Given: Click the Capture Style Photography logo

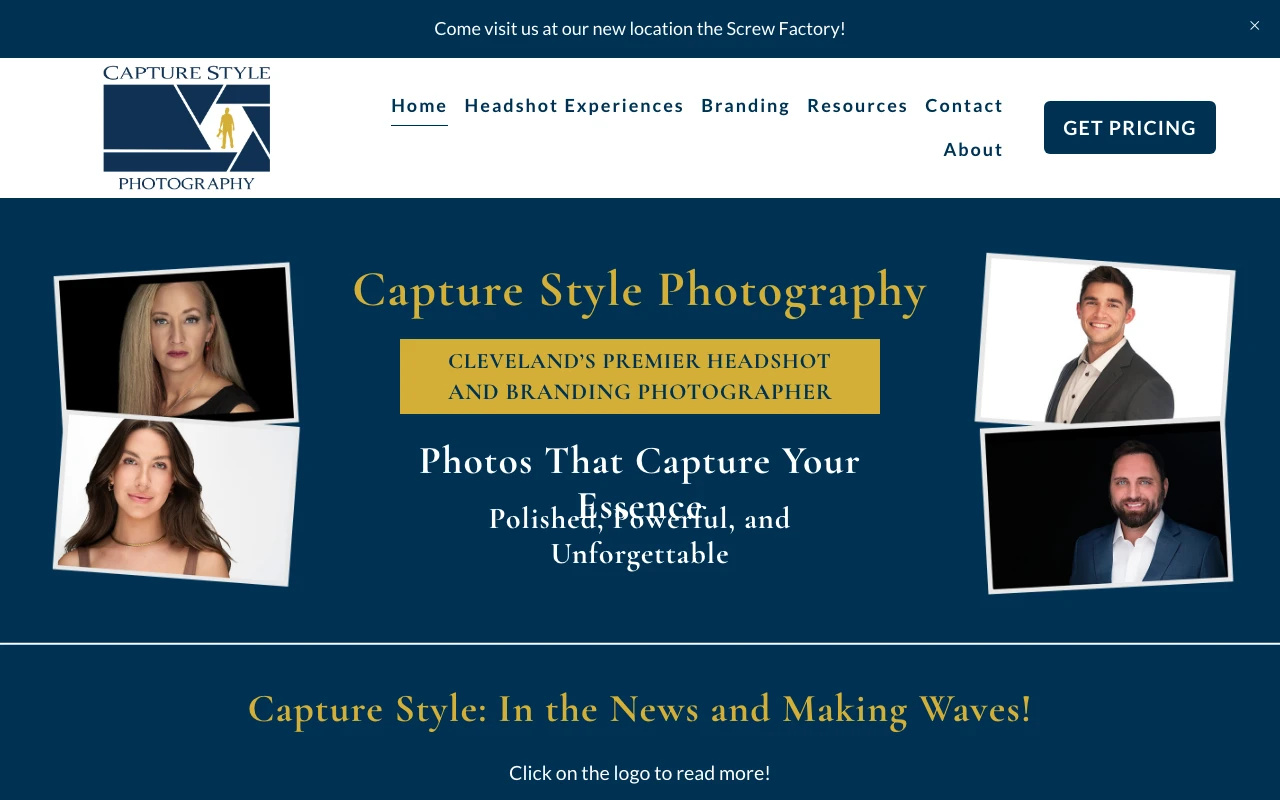Looking at the screenshot, I should click(187, 128).
